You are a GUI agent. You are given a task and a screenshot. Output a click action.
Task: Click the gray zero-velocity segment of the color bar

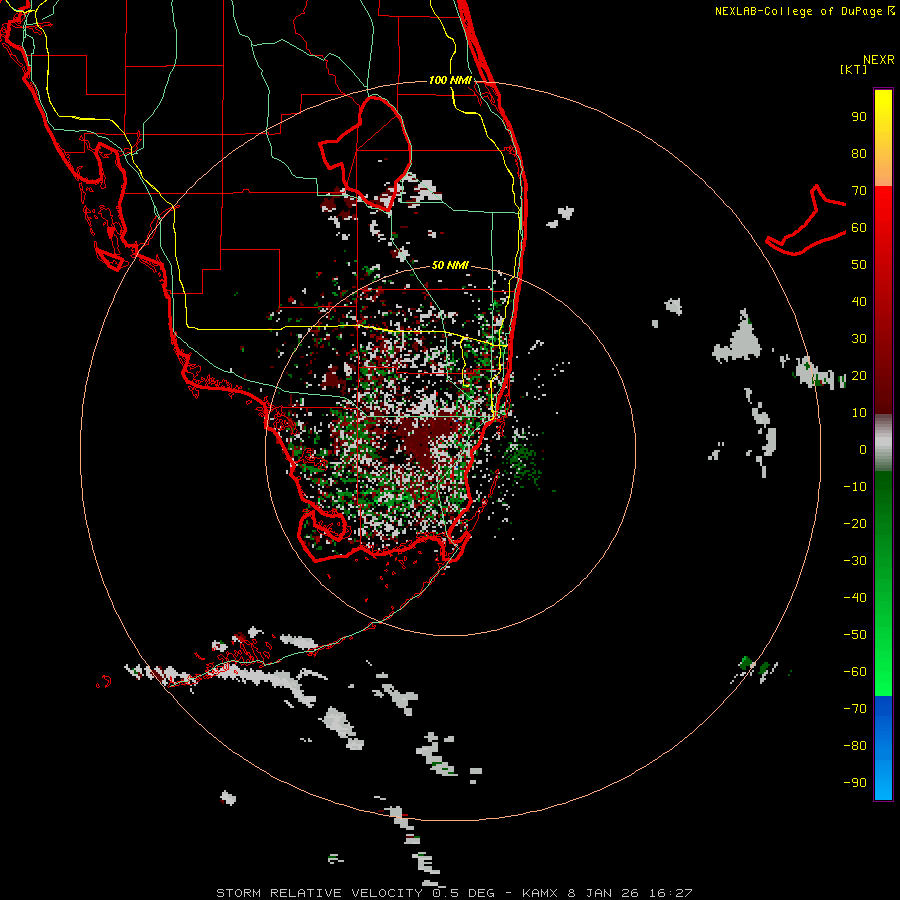coord(883,443)
